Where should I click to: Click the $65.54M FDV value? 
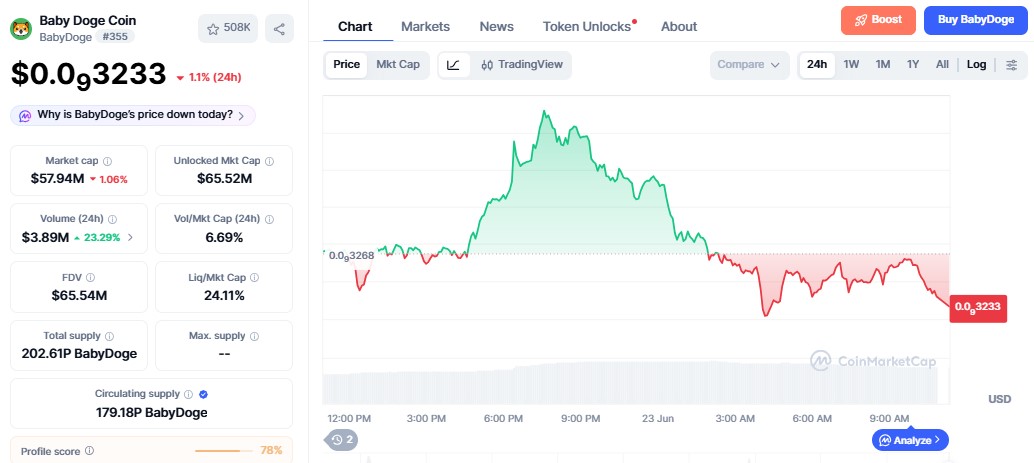click(79, 295)
